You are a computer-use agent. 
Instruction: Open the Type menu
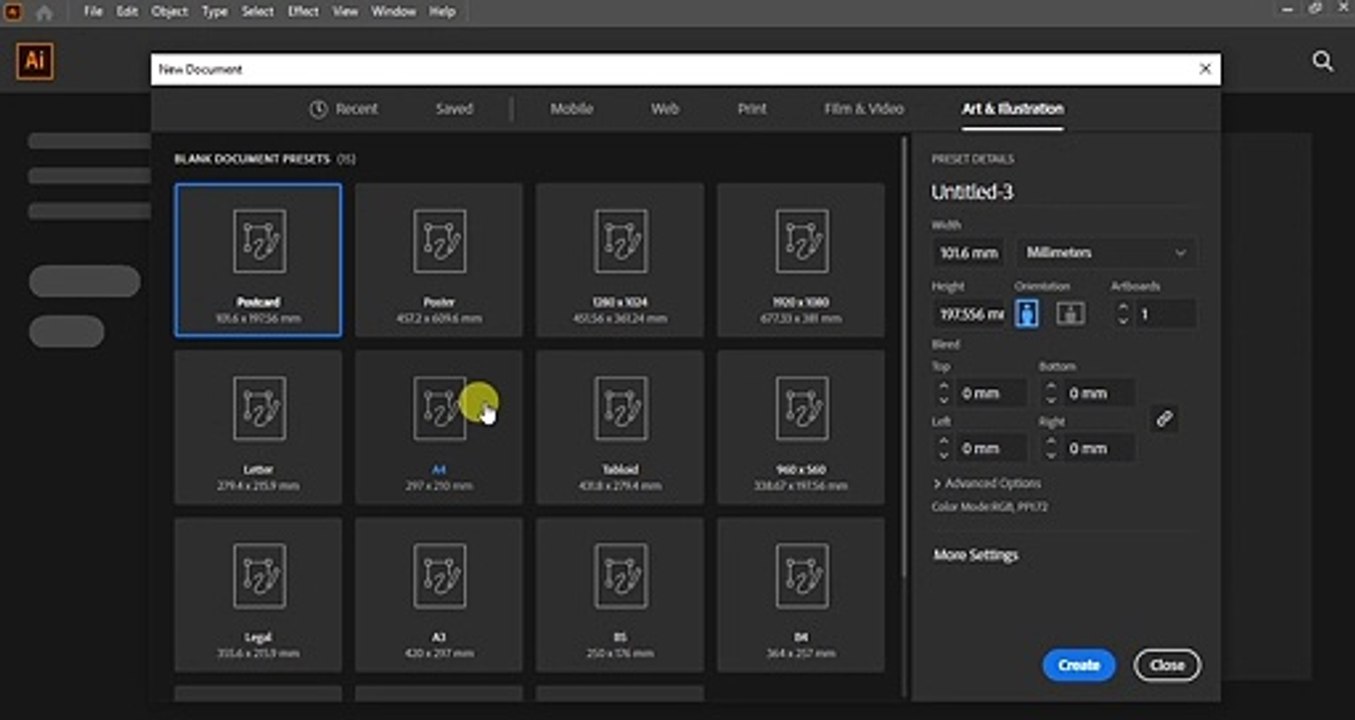tap(215, 12)
